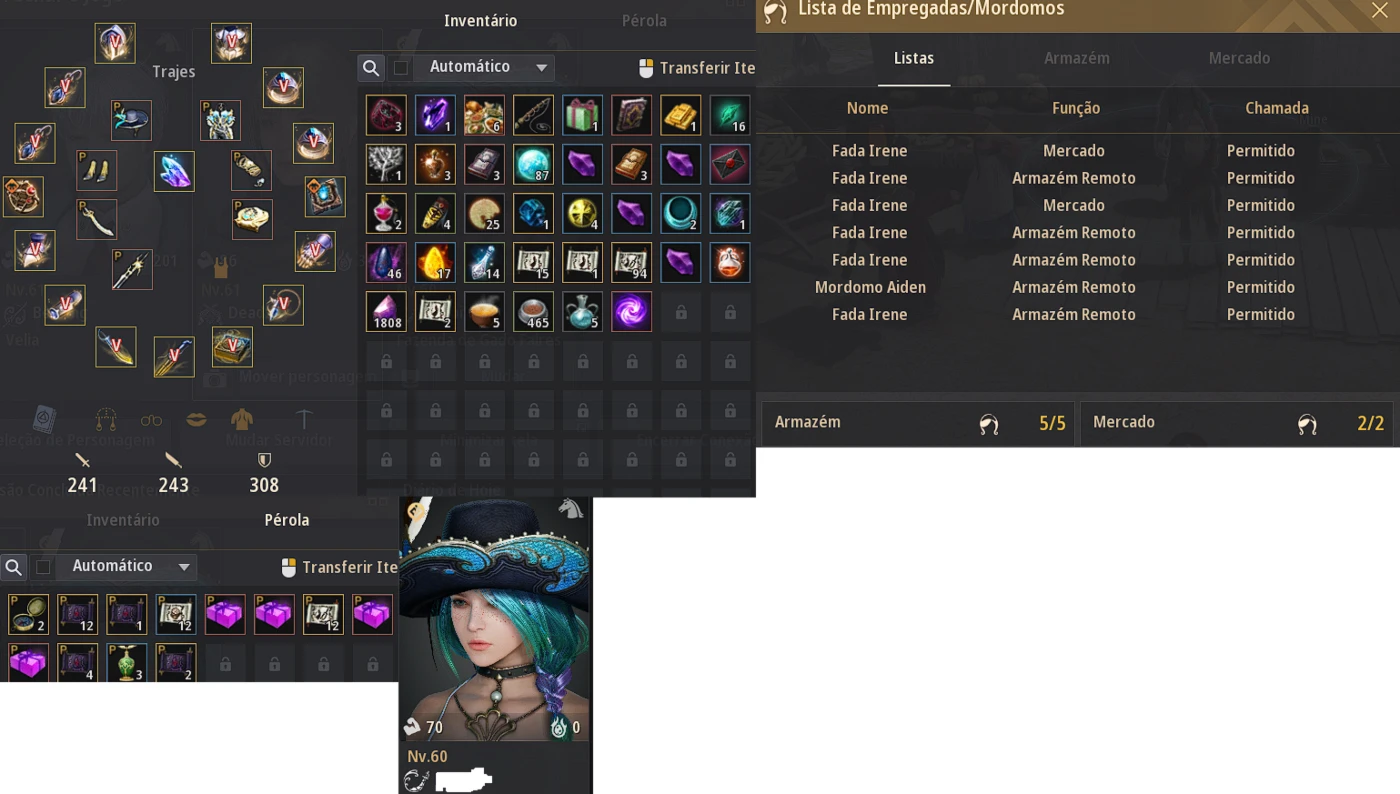Click the blue crystal costume slot
This screenshot has height=794, width=1400.
(x=174, y=171)
